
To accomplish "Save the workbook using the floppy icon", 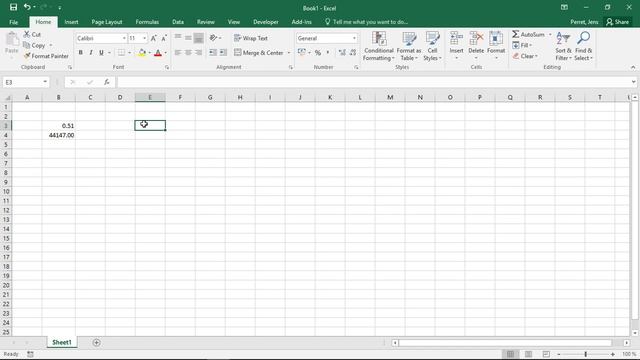I will [x=13, y=7].
